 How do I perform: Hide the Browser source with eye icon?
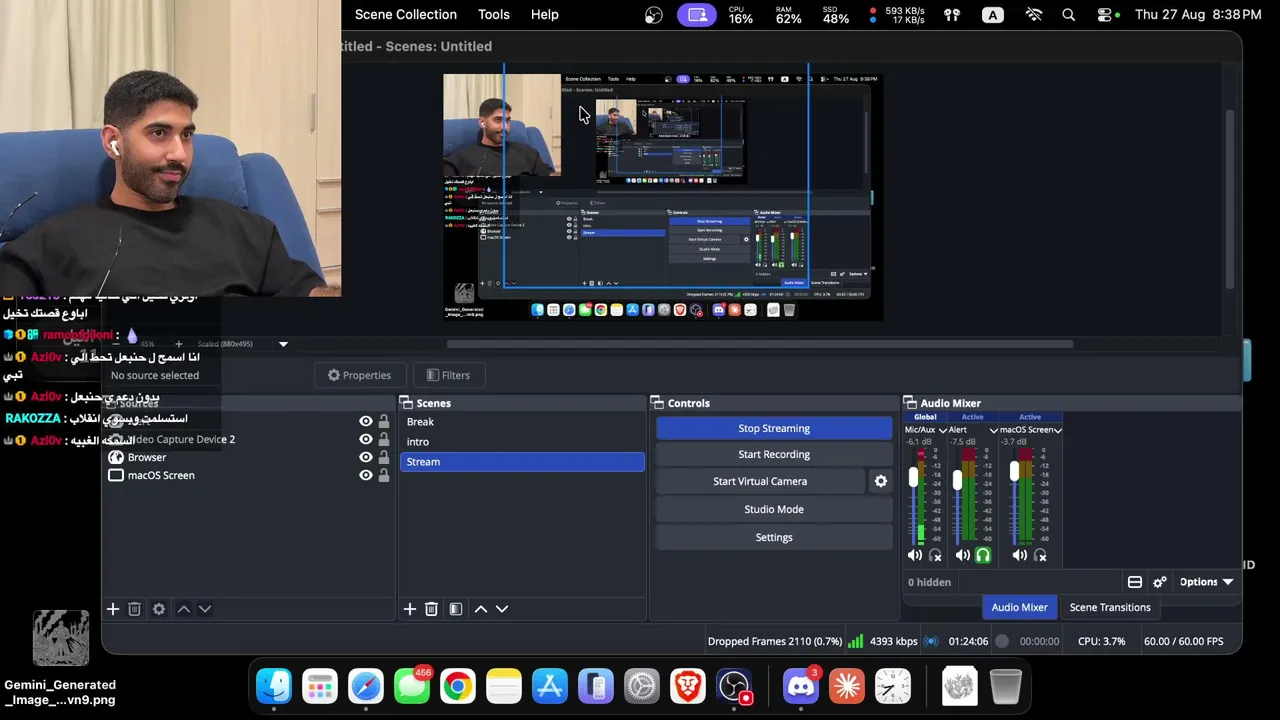(x=366, y=457)
